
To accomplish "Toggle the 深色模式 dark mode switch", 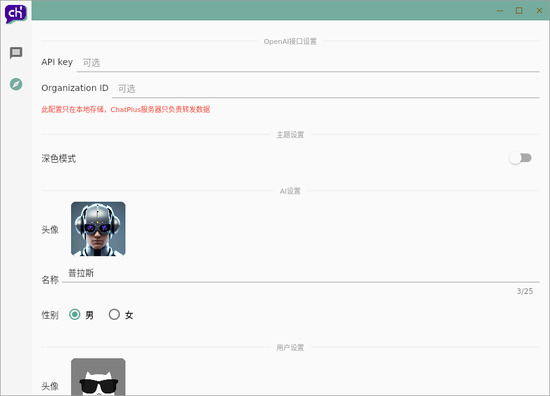I will tap(521, 158).
